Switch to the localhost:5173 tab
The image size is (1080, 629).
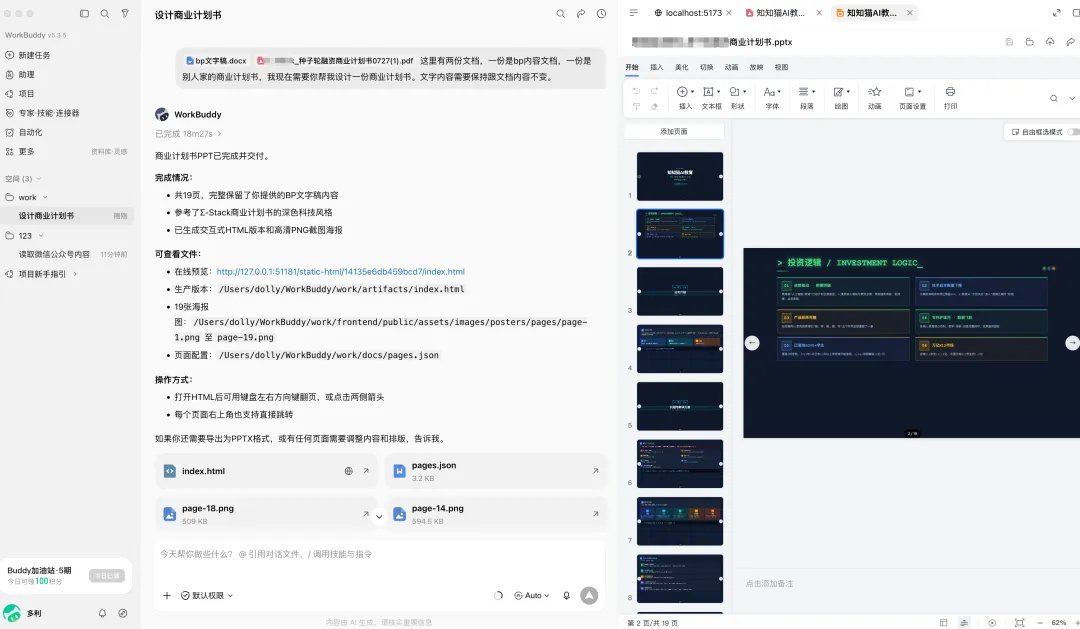point(688,12)
